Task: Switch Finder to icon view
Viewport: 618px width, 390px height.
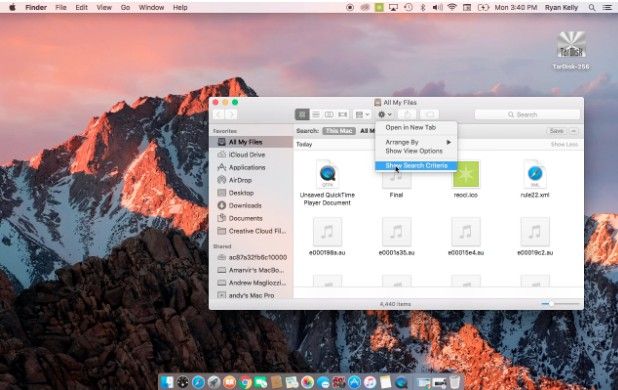Action: click(x=302, y=115)
